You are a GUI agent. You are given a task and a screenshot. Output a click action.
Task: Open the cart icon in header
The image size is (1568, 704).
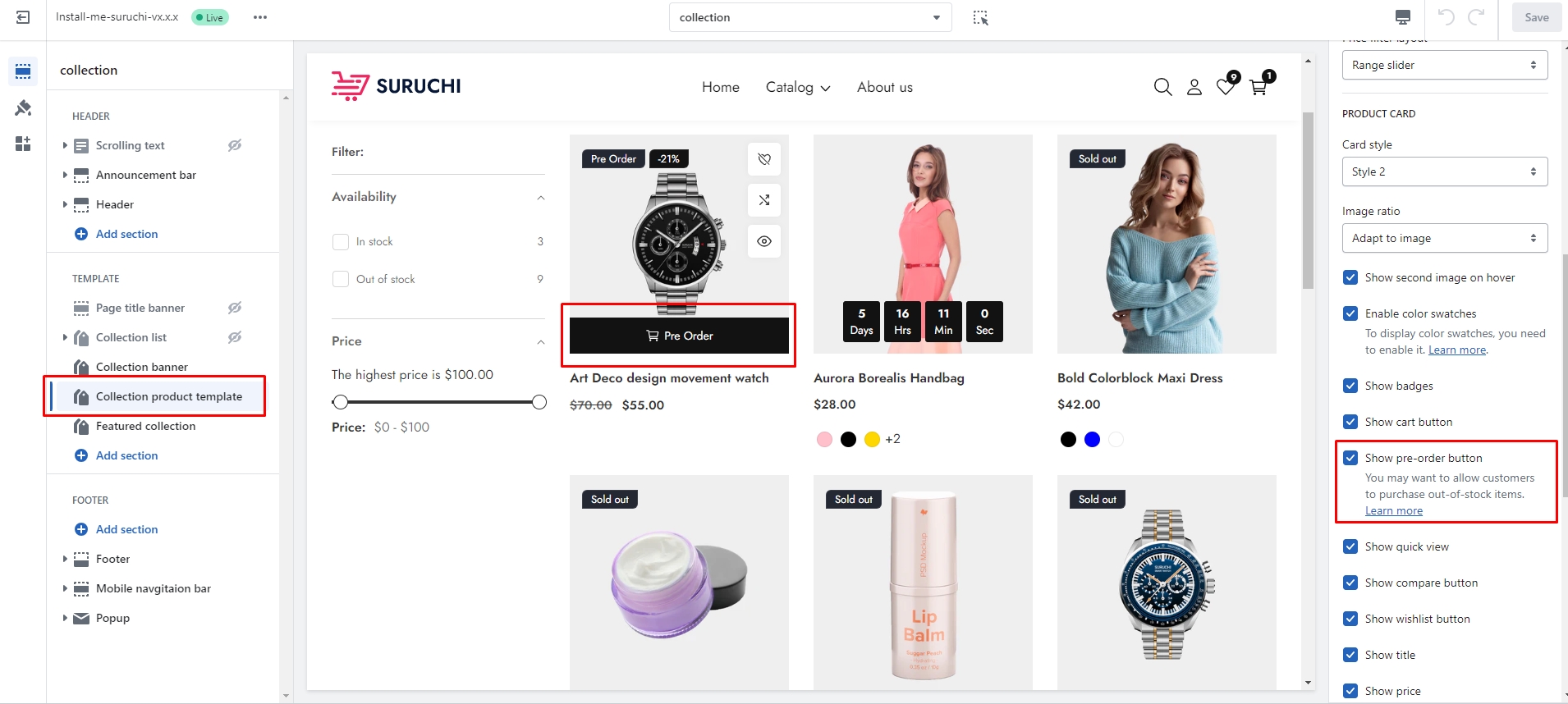[x=1258, y=87]
